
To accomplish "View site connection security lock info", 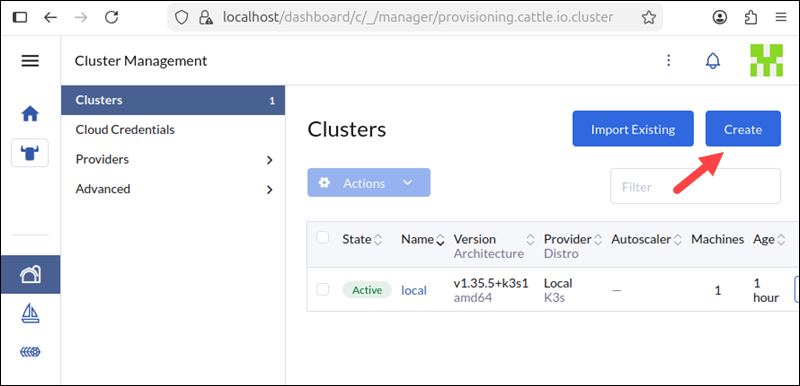I will point(206,18).
